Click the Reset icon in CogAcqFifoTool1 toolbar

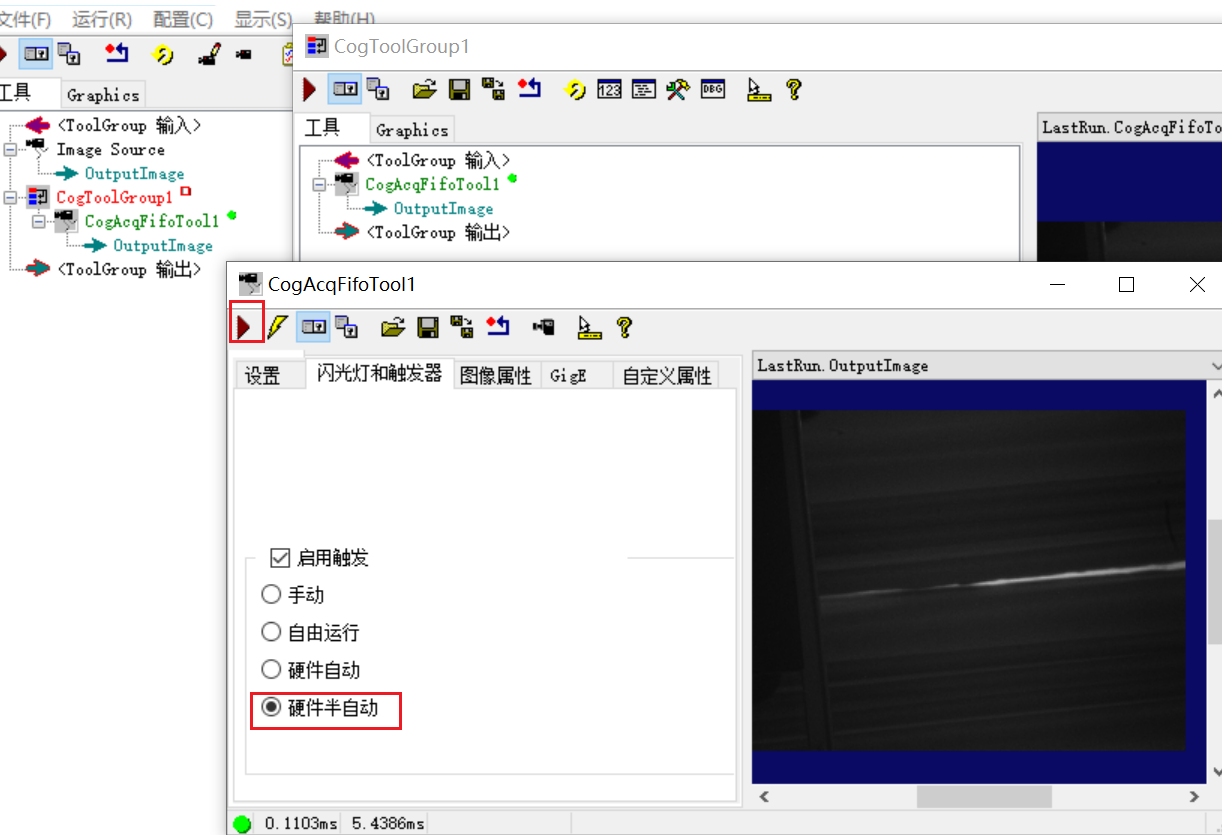(x=498, y=326)
